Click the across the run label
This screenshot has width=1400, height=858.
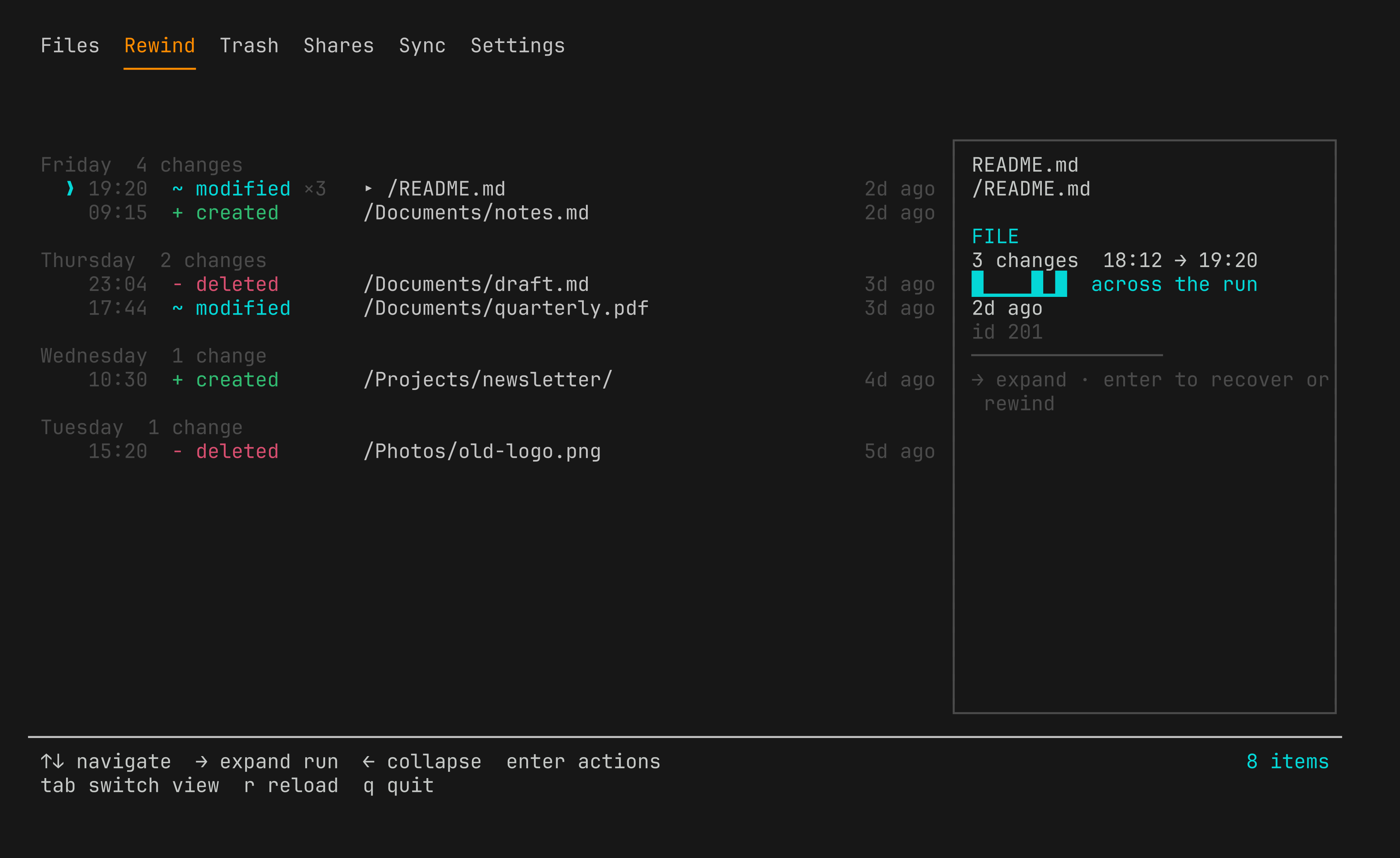1174,284
